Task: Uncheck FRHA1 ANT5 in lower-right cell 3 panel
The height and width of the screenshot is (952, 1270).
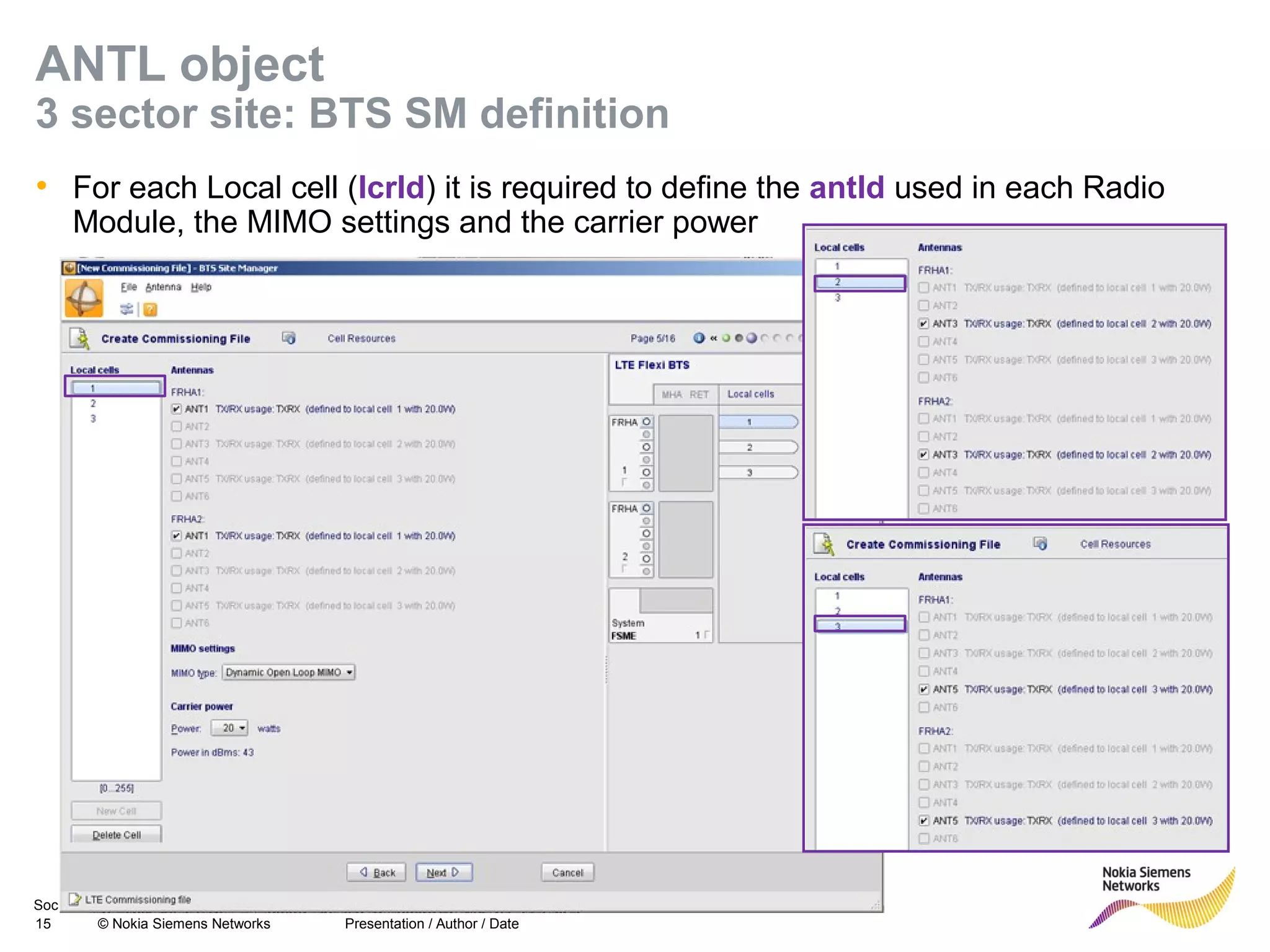Action: 924,689
